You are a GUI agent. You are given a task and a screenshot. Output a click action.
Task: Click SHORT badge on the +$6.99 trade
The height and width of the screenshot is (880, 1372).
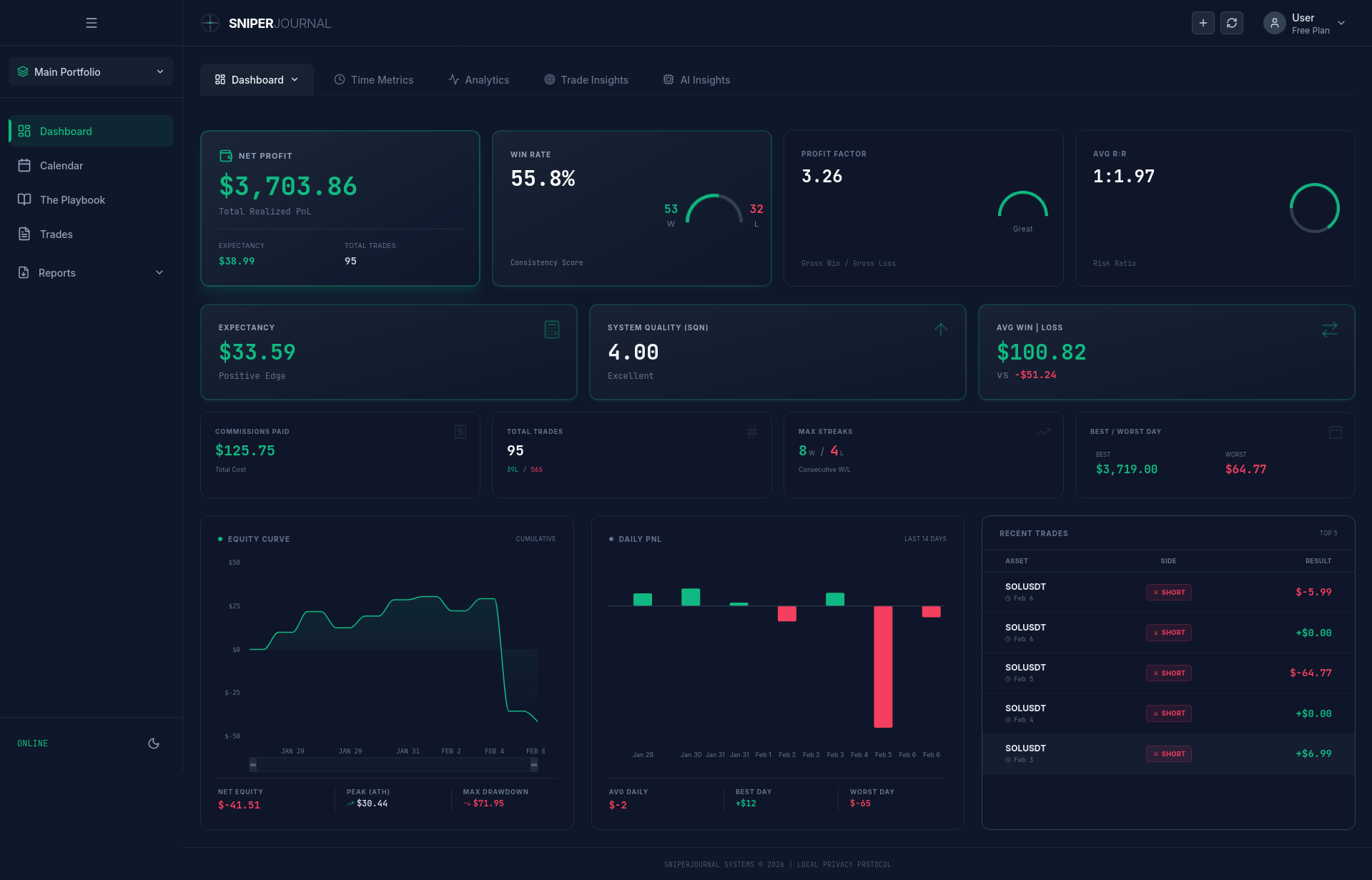click(1168, 753)
